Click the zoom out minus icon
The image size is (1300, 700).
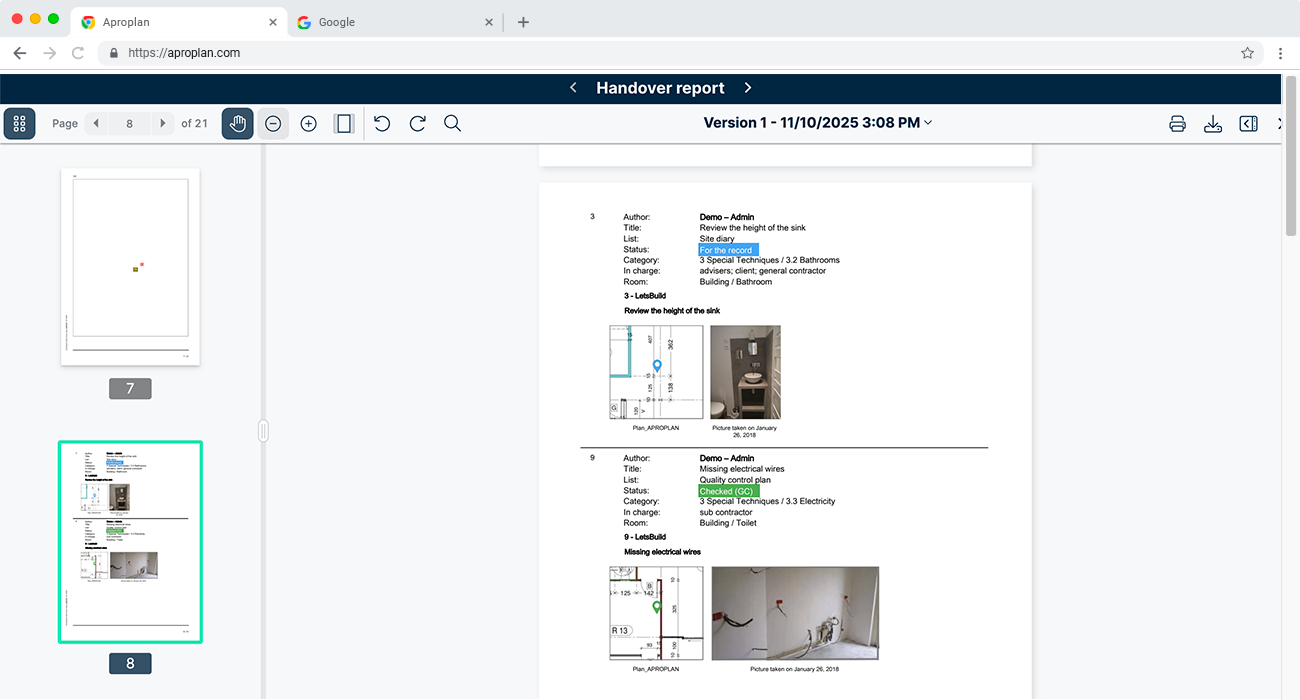click(x=273, y=124)
